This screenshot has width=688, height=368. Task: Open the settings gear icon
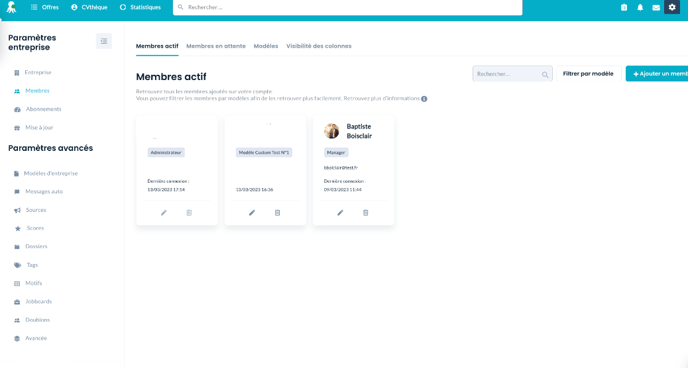point(672,7)
